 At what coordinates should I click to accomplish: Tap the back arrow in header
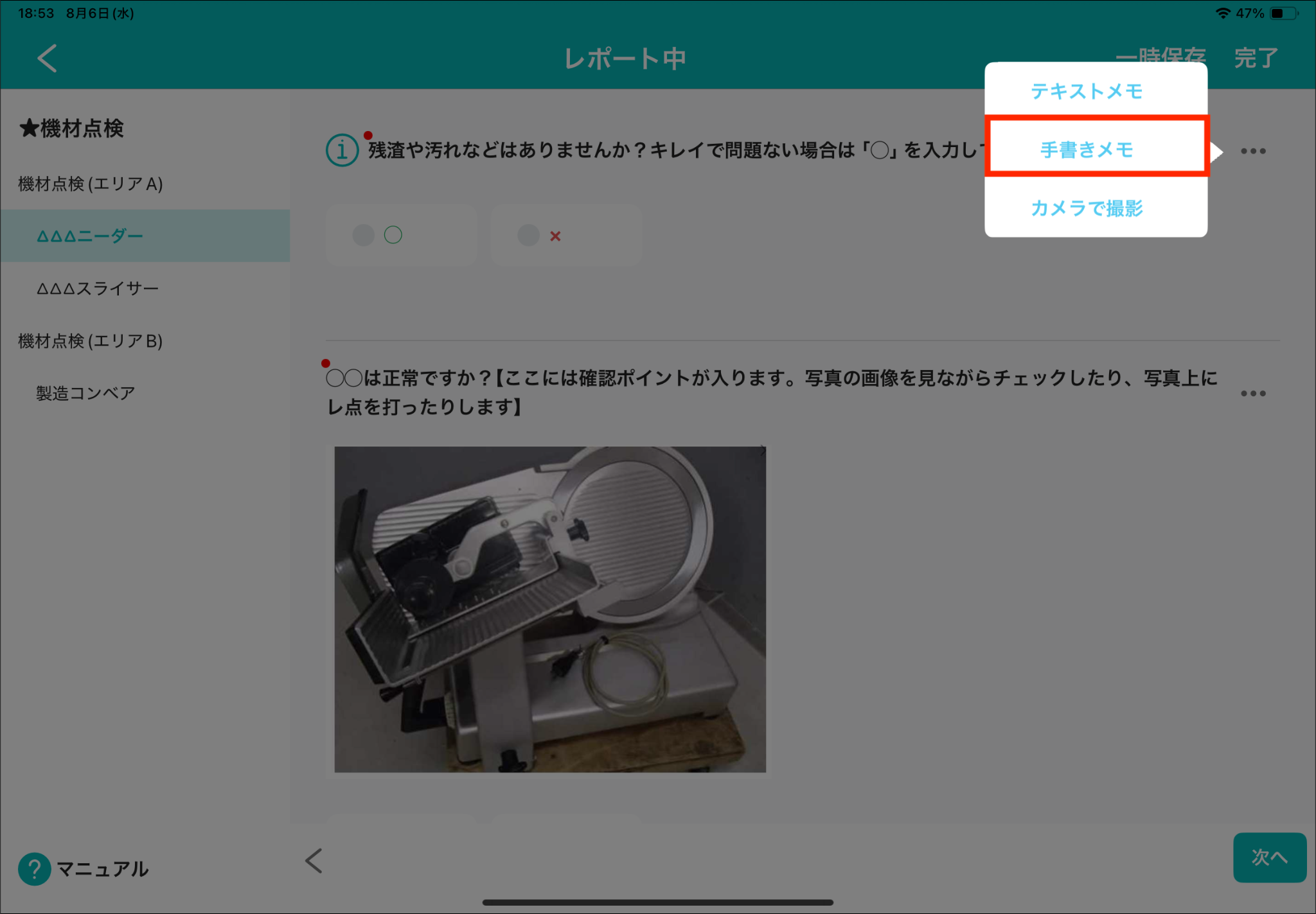pos(47,58)
